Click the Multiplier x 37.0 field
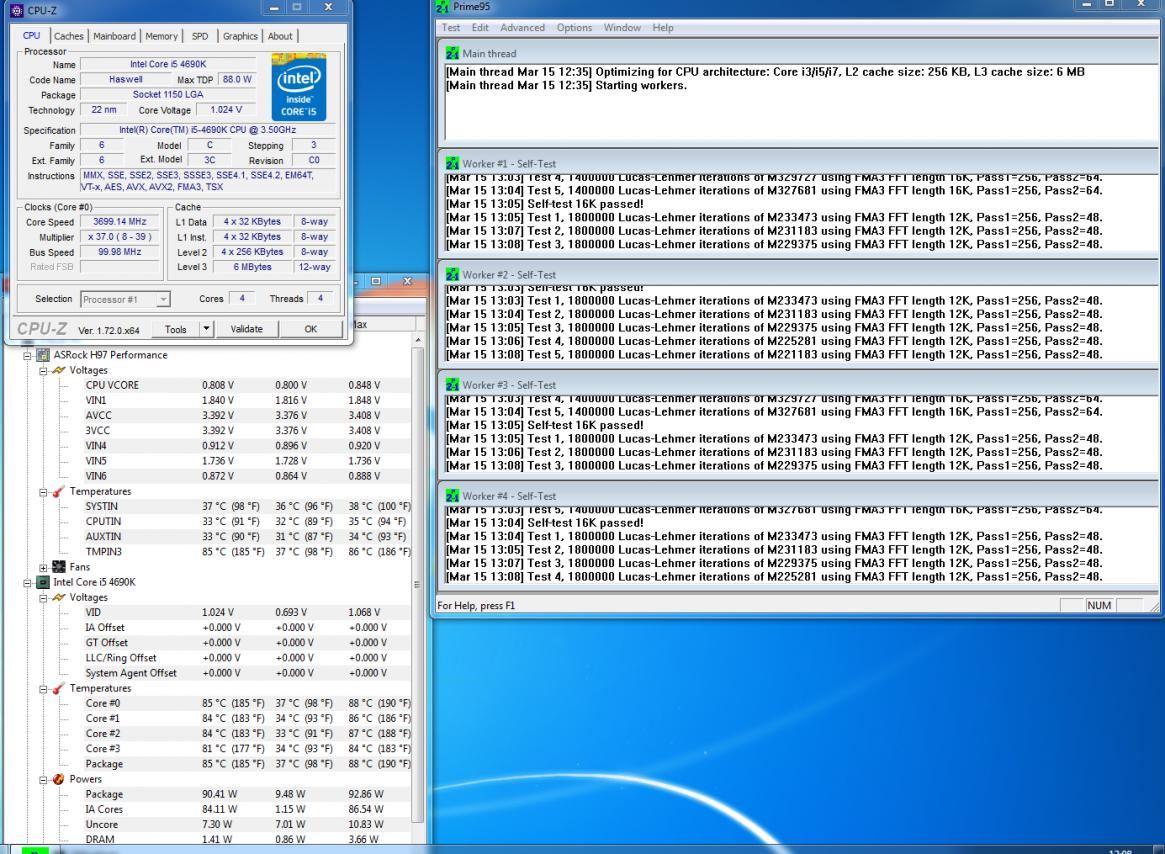This screenshot has height=854, width=1165. click(x=120, y=236)
